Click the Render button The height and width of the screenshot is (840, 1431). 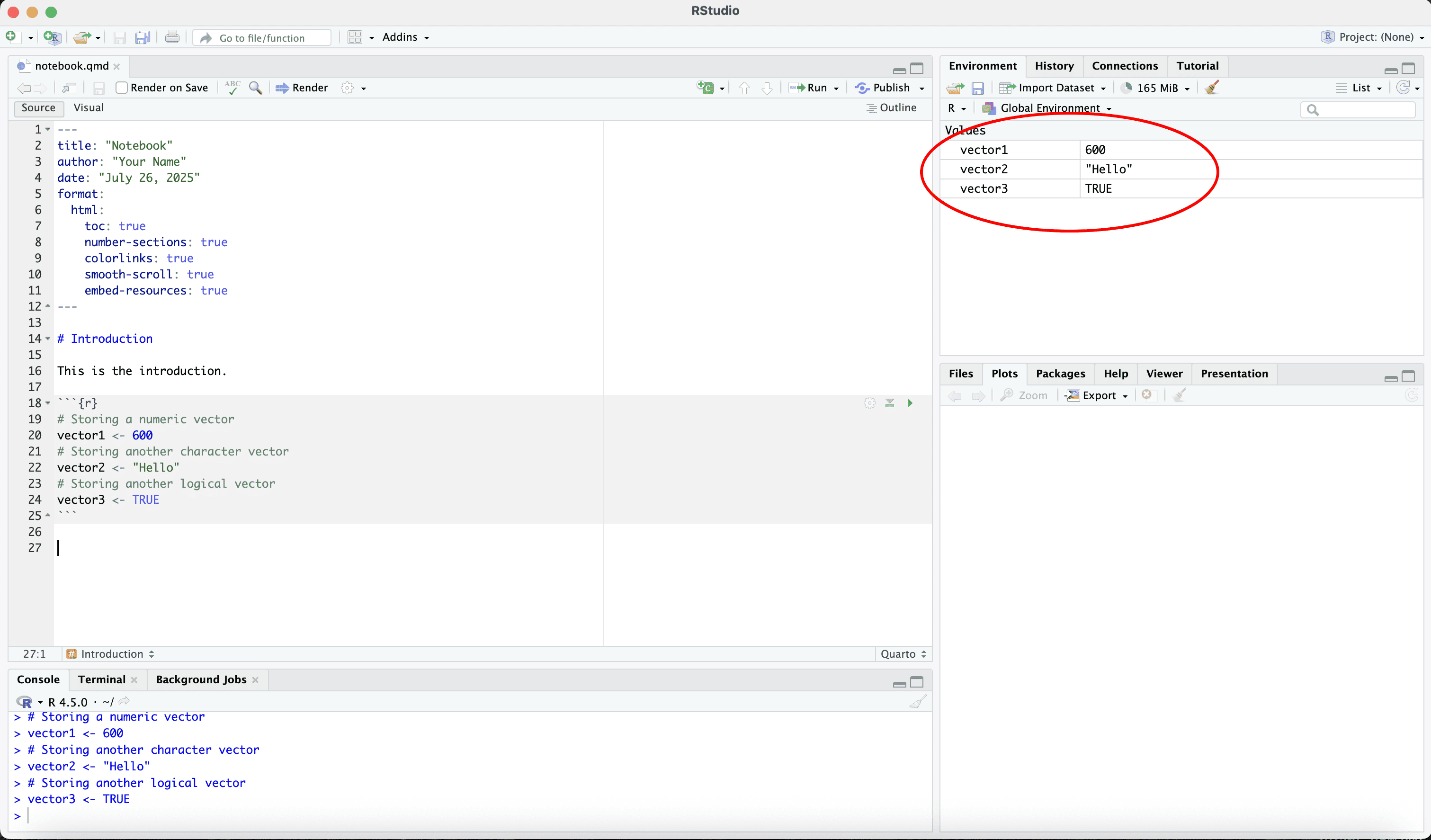pos(302,88)
